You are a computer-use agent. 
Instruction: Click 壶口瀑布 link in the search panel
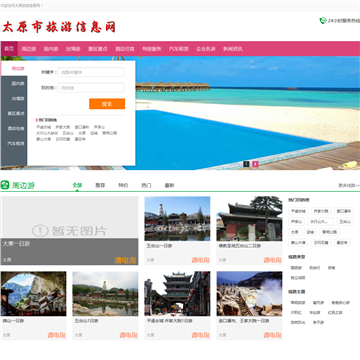pyautogui.click(x=82, y=127)
